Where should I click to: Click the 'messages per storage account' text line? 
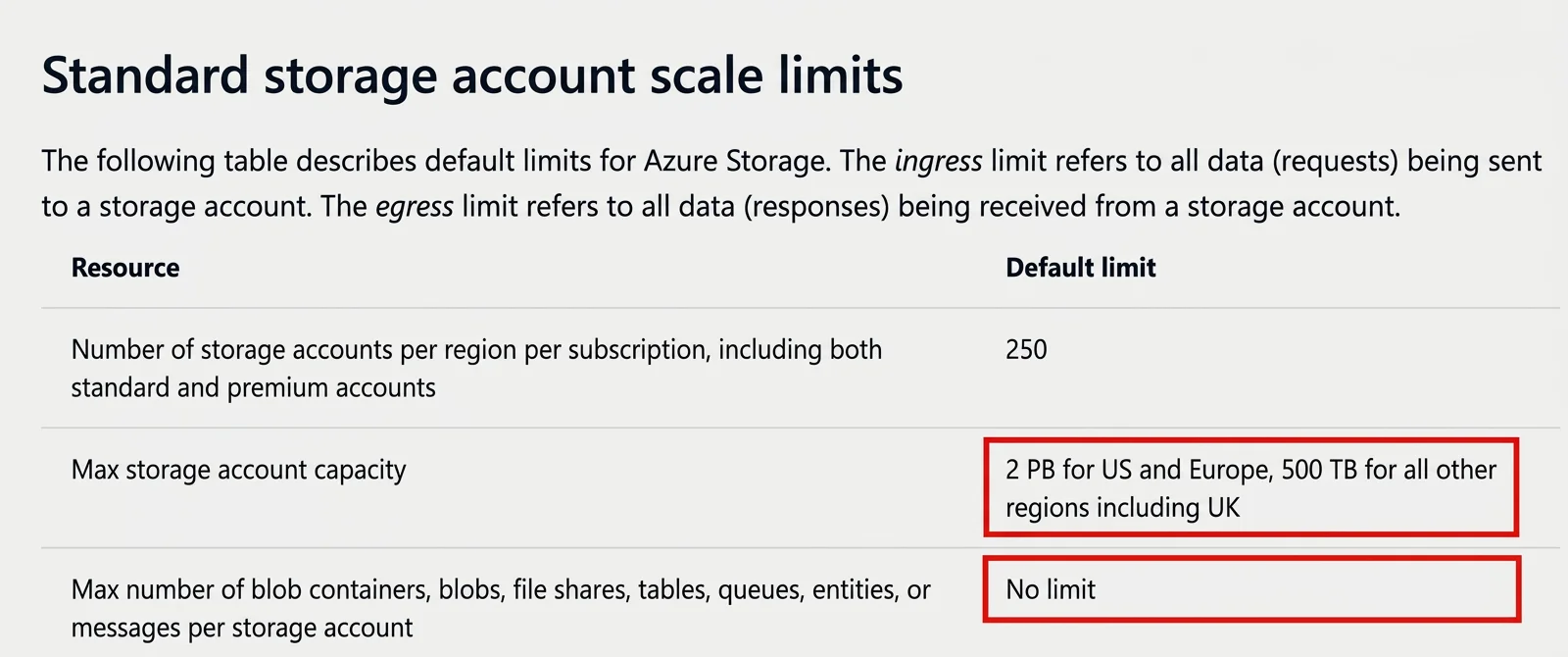(242, 628)
